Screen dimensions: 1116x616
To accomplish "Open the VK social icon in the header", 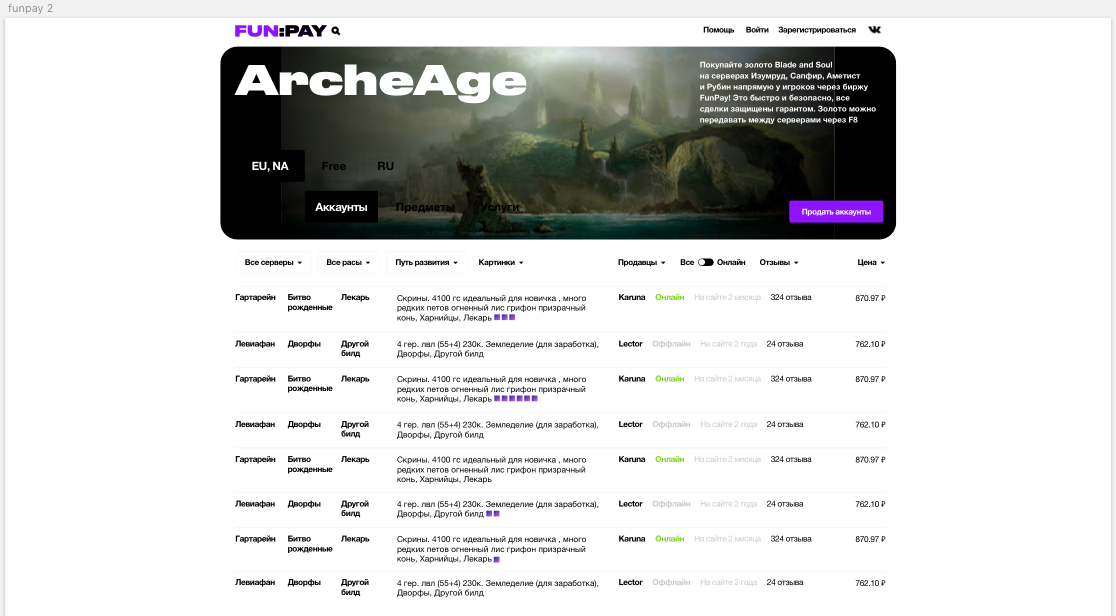I will click(x=875, y=30).
